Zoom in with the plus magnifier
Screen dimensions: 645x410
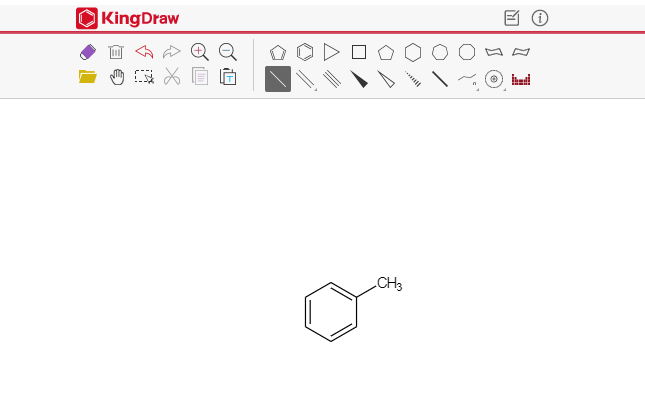(x=200, y=52)
